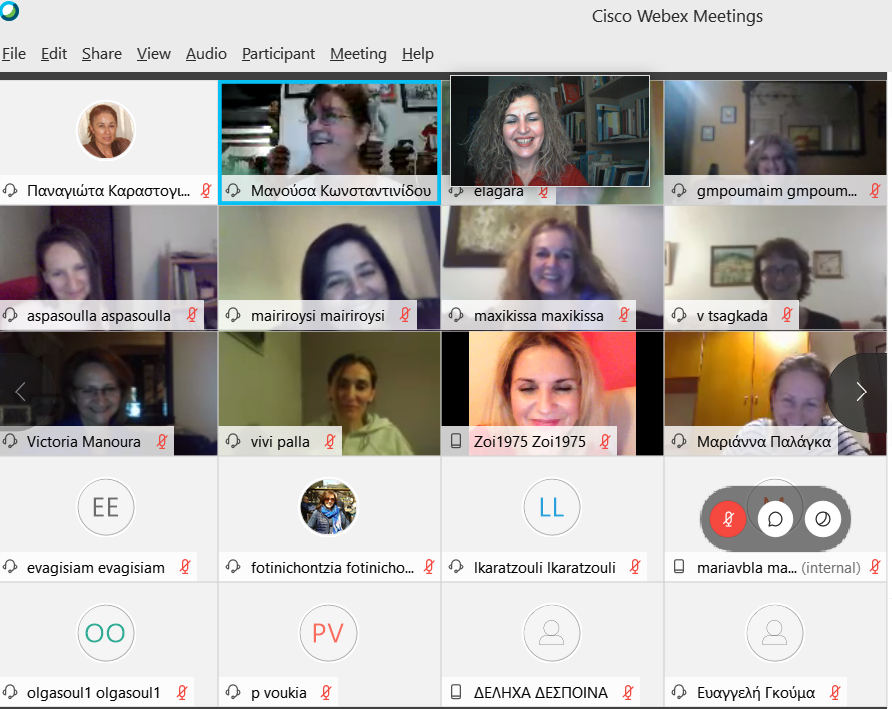Click the circular button beside chat
Screen dimensions: 892x709
823,519
